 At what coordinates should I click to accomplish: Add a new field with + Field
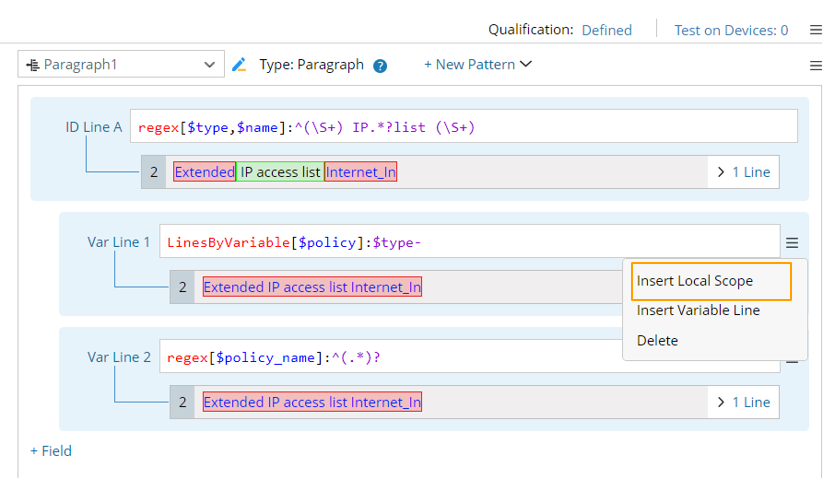point(51,451)
